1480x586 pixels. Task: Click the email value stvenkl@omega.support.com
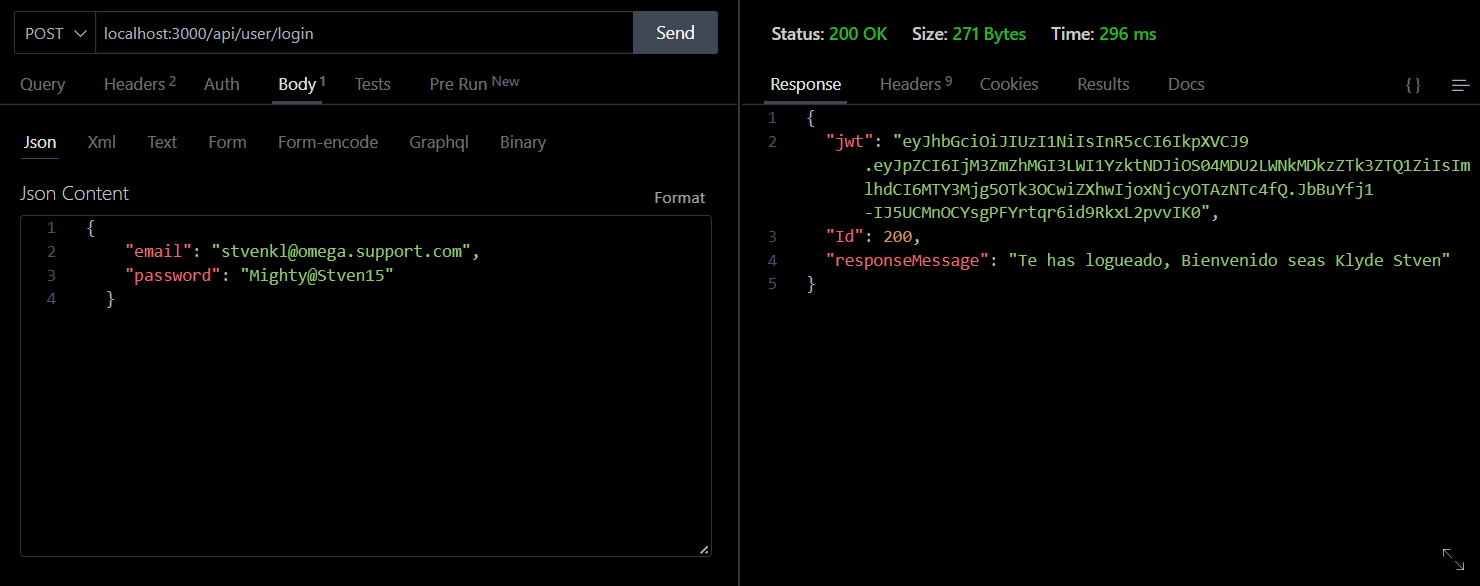(342, 252)
